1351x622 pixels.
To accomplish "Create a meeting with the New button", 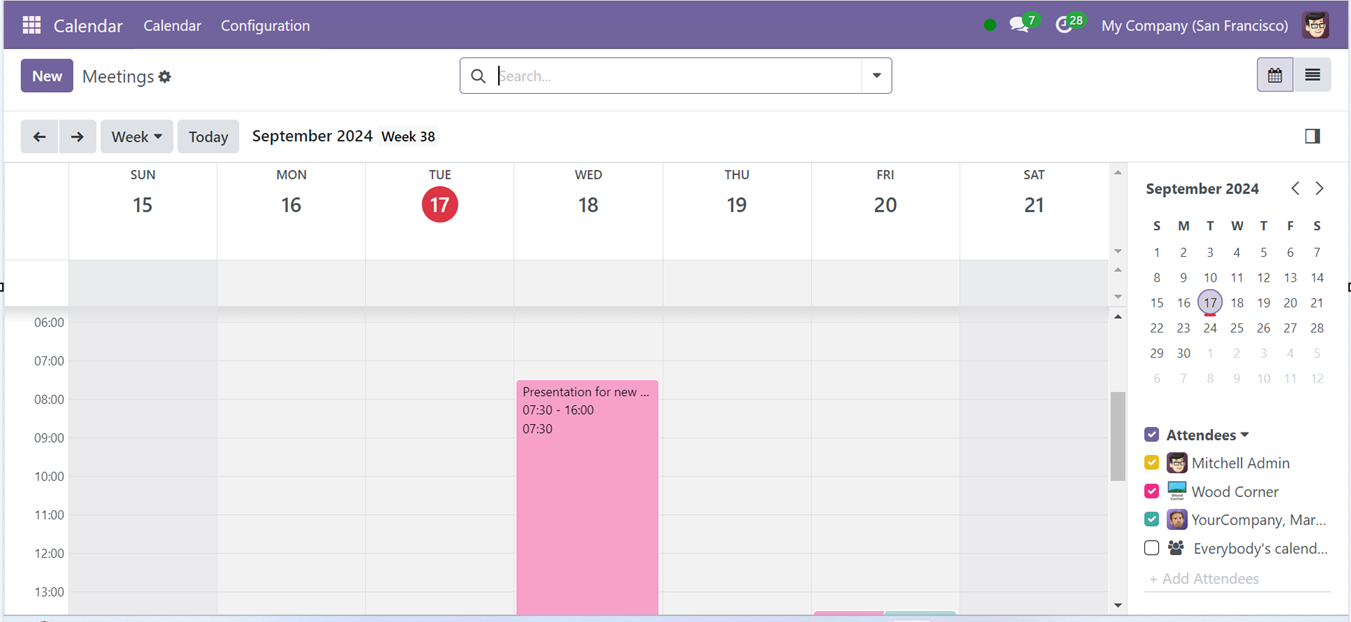I will click(46, 75).
